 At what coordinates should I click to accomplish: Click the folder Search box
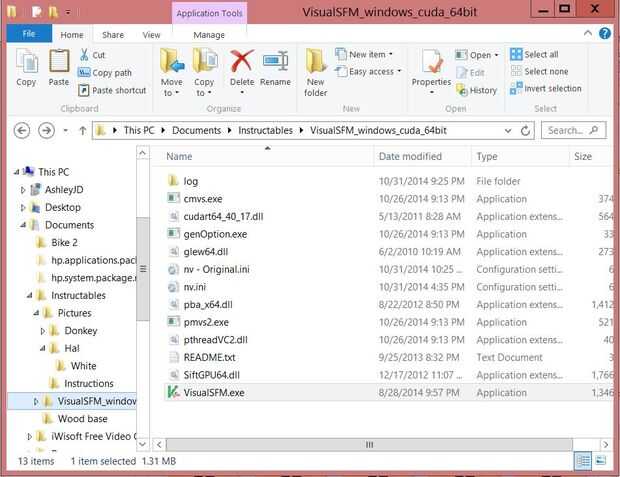[x=573, y=130]
